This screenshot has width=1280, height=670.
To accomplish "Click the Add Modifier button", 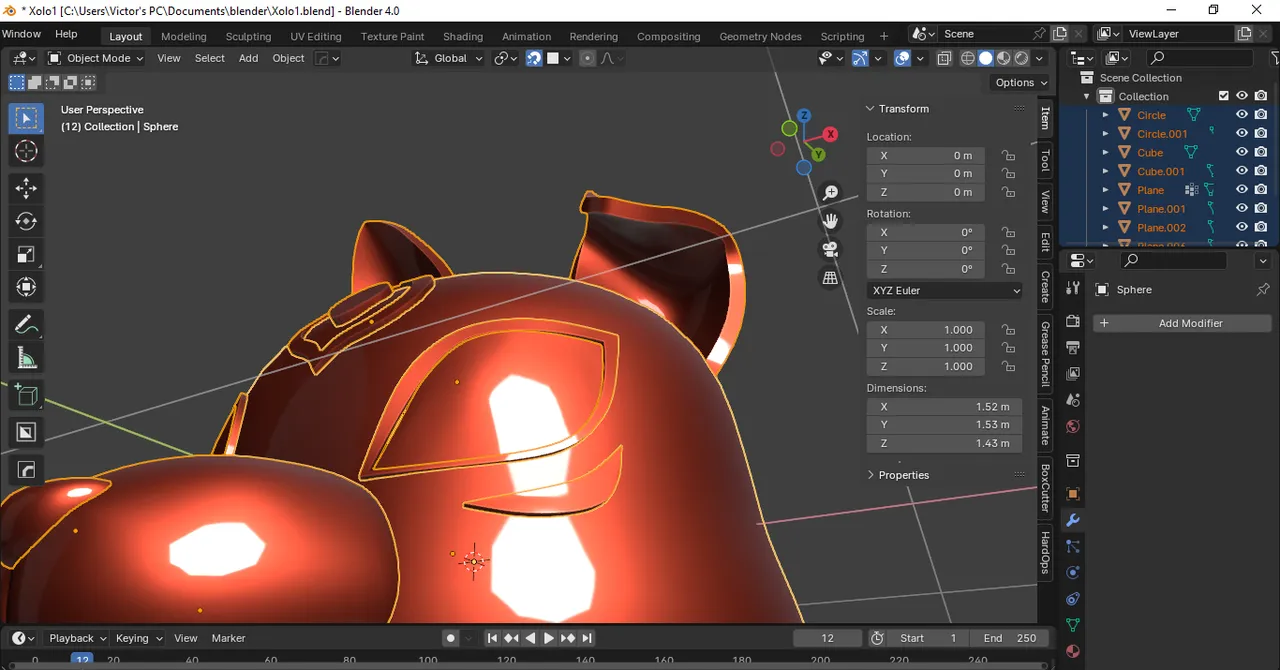I will (x=1182, y=323).
